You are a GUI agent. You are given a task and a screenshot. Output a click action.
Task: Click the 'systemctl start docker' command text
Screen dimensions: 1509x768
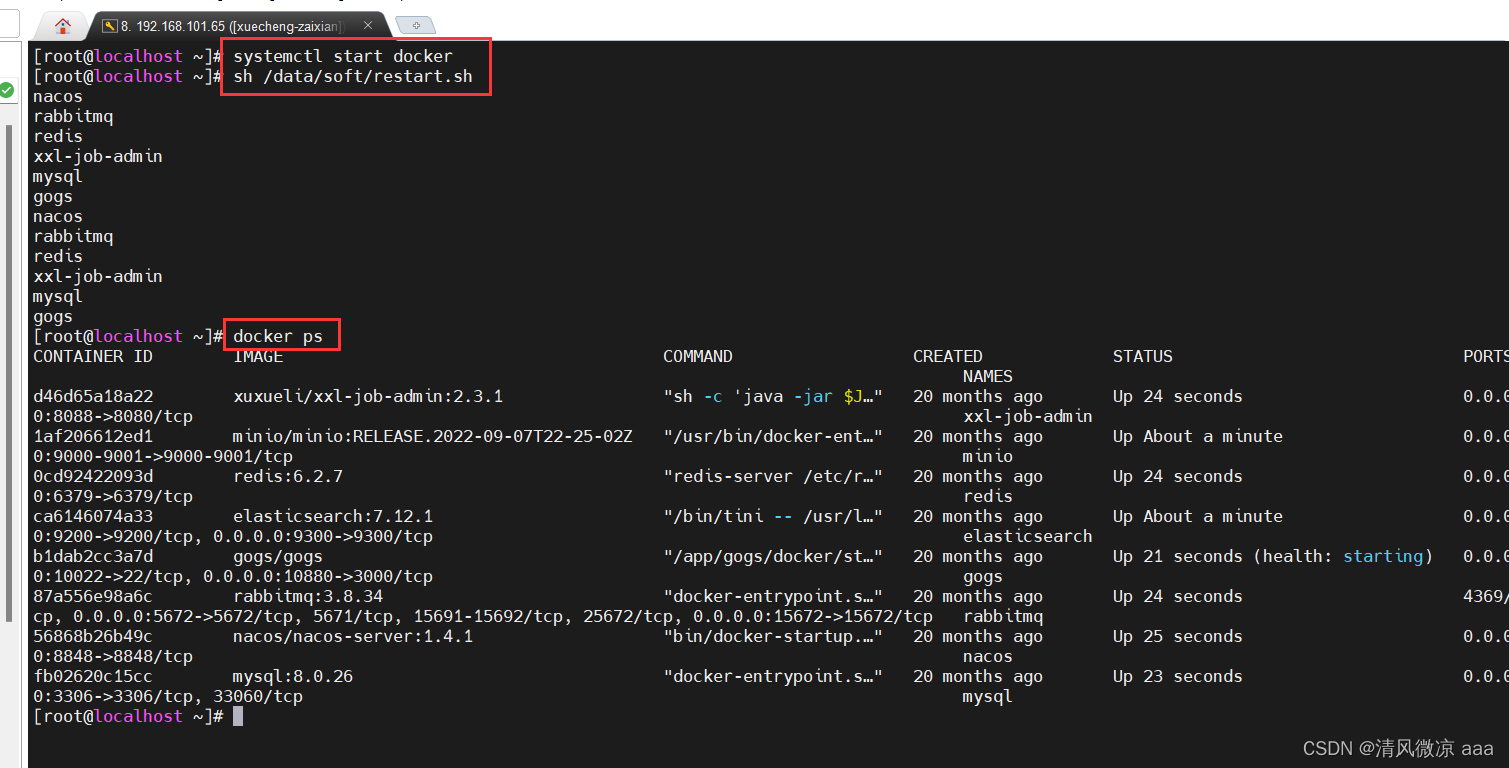343,56
